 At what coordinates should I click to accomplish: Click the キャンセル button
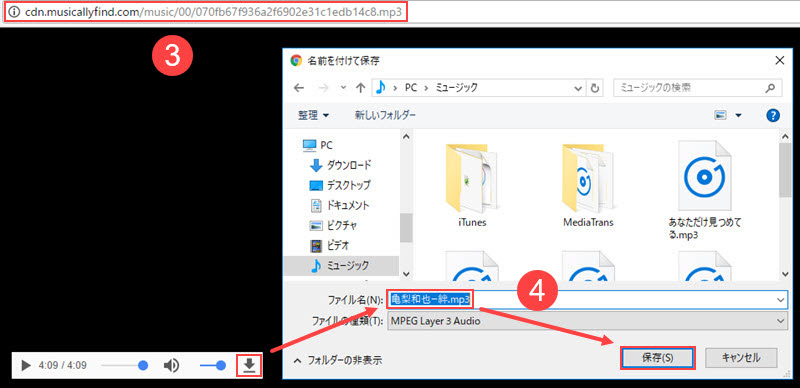tap(741, 358)
